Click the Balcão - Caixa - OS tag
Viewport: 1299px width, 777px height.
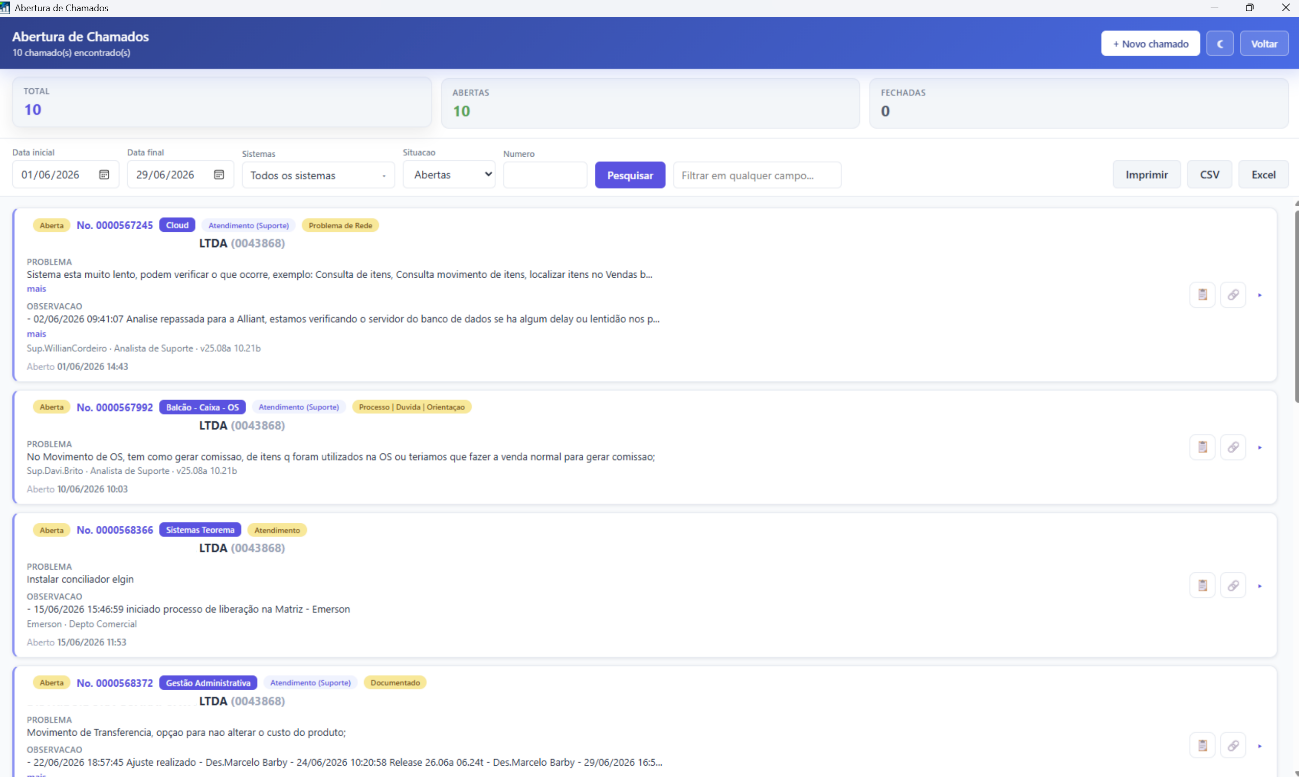202,407
